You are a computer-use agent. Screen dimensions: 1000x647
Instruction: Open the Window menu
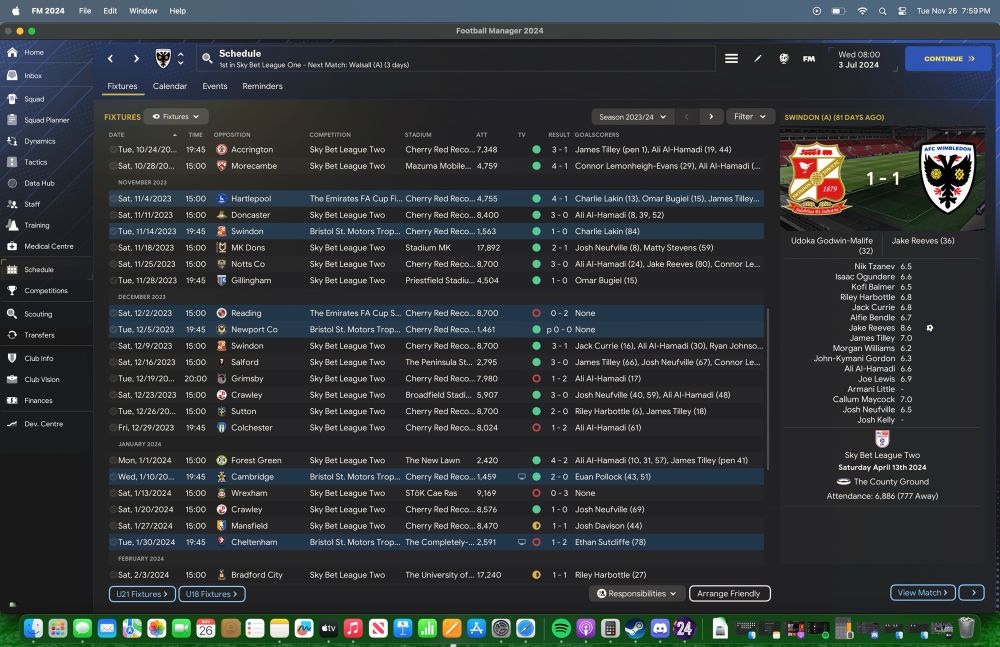pos(143,11)
